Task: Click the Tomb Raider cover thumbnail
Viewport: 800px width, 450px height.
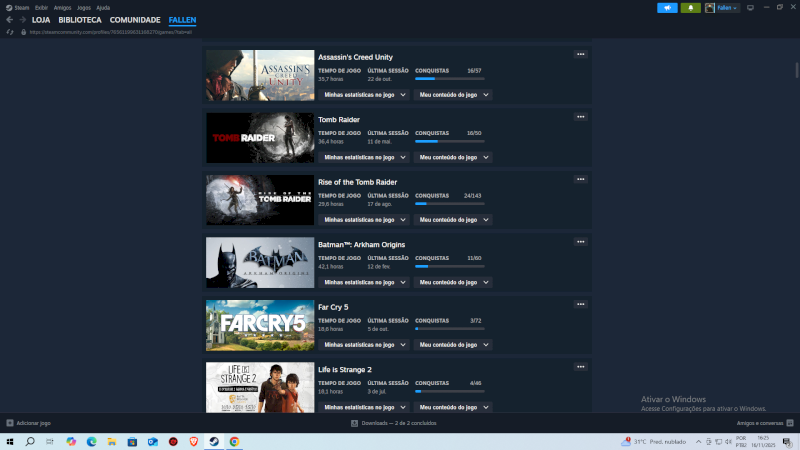Action: [x=260, y=138]
